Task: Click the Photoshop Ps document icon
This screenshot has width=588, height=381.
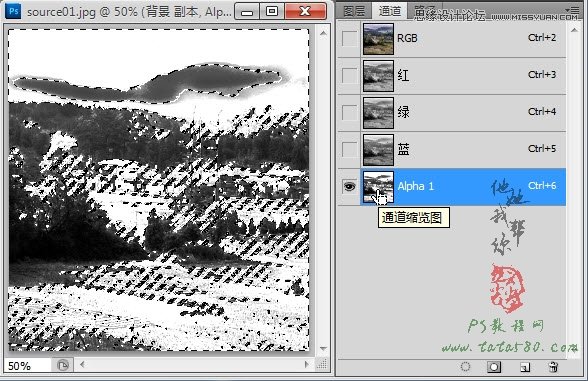Action: click(13, 12)
